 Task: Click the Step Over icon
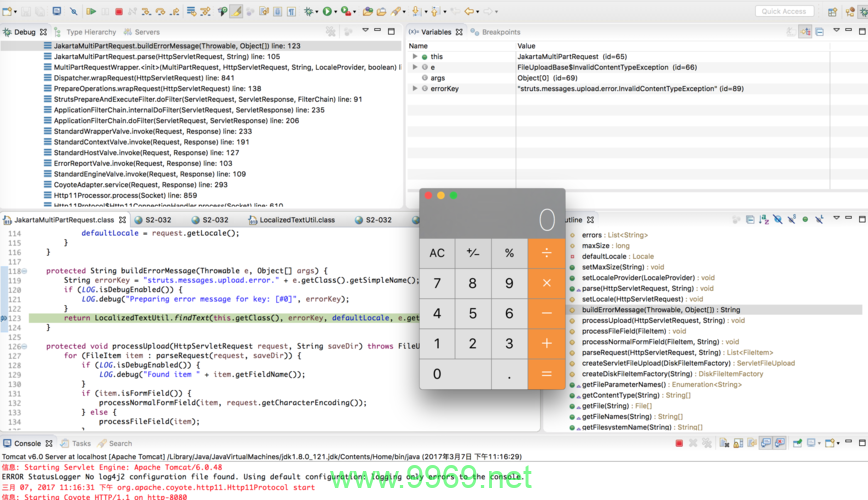(x=160, y=12)
